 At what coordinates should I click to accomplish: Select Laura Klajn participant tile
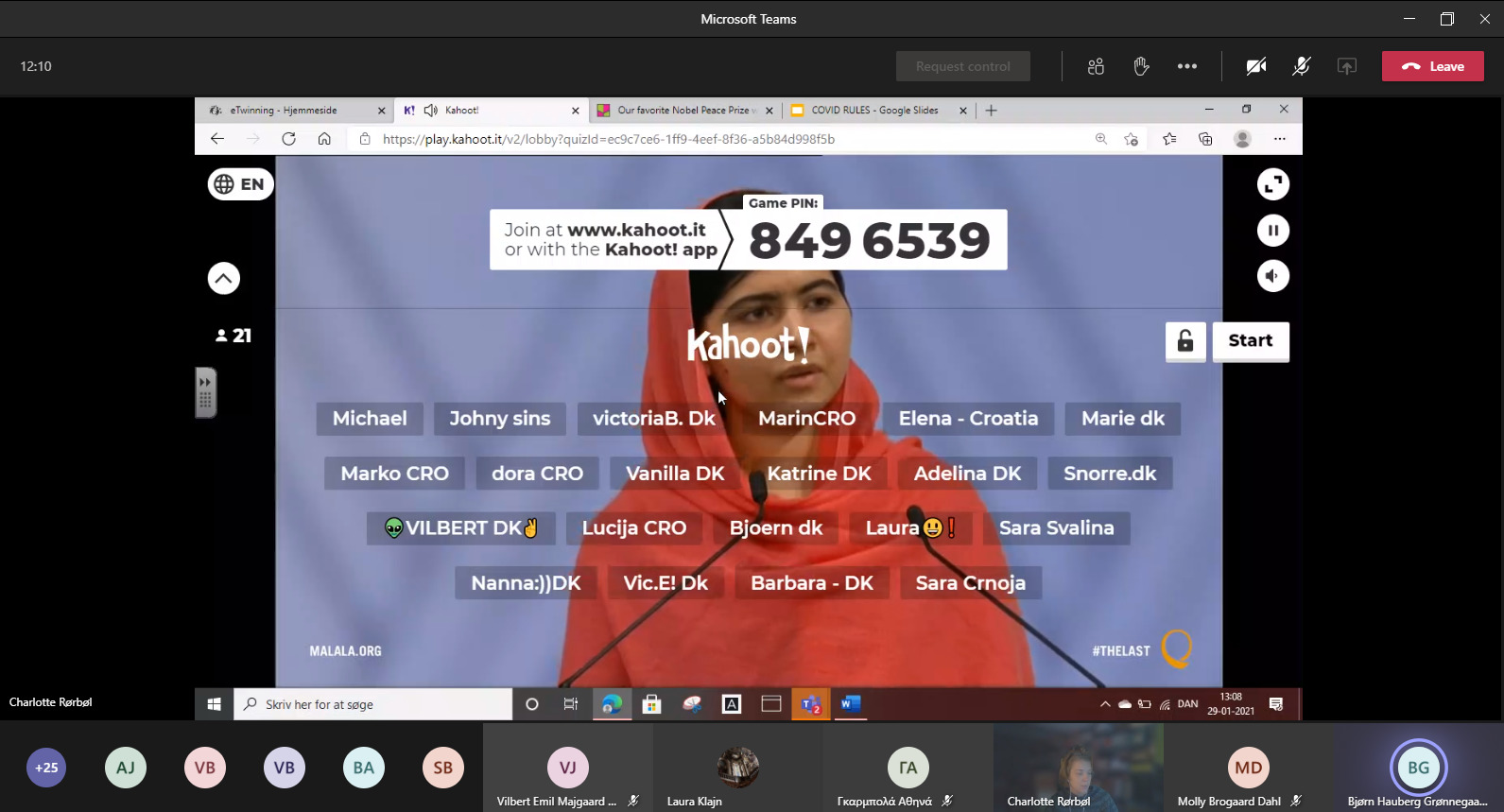737,768
